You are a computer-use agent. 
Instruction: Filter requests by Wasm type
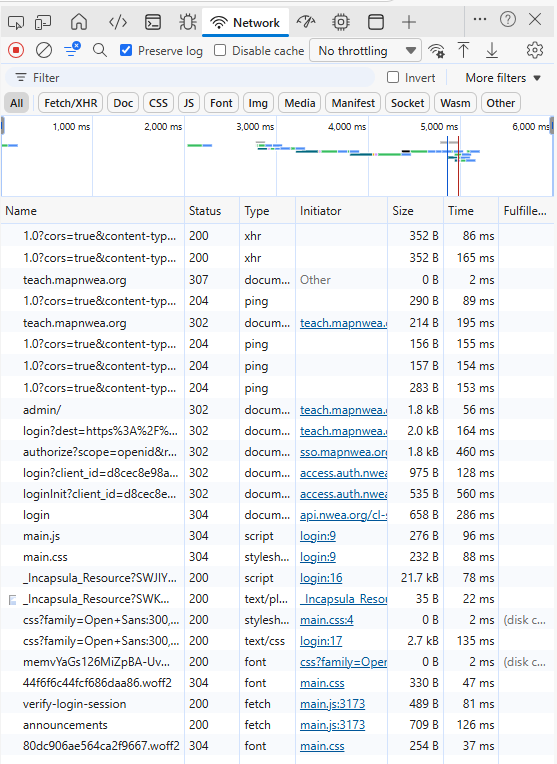click(x=455, y=103)
